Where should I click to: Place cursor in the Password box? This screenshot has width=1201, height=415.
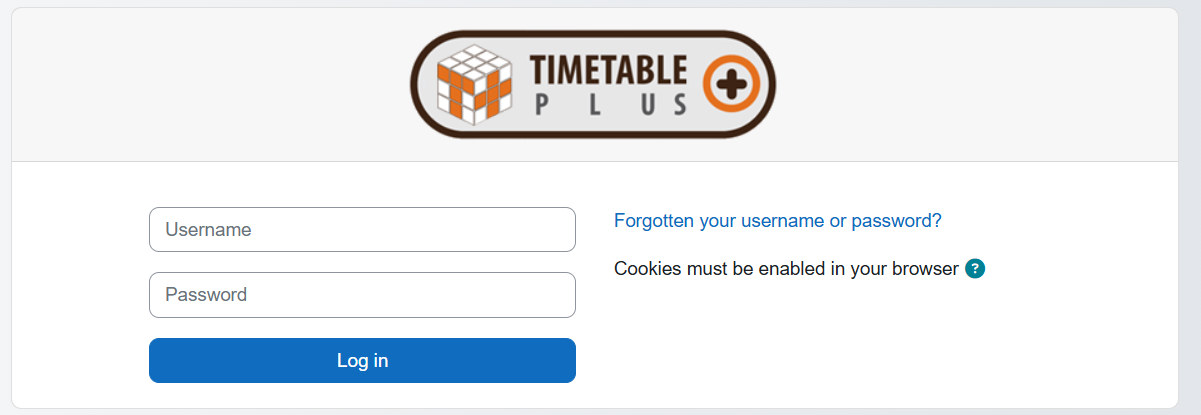pos(362,295)
